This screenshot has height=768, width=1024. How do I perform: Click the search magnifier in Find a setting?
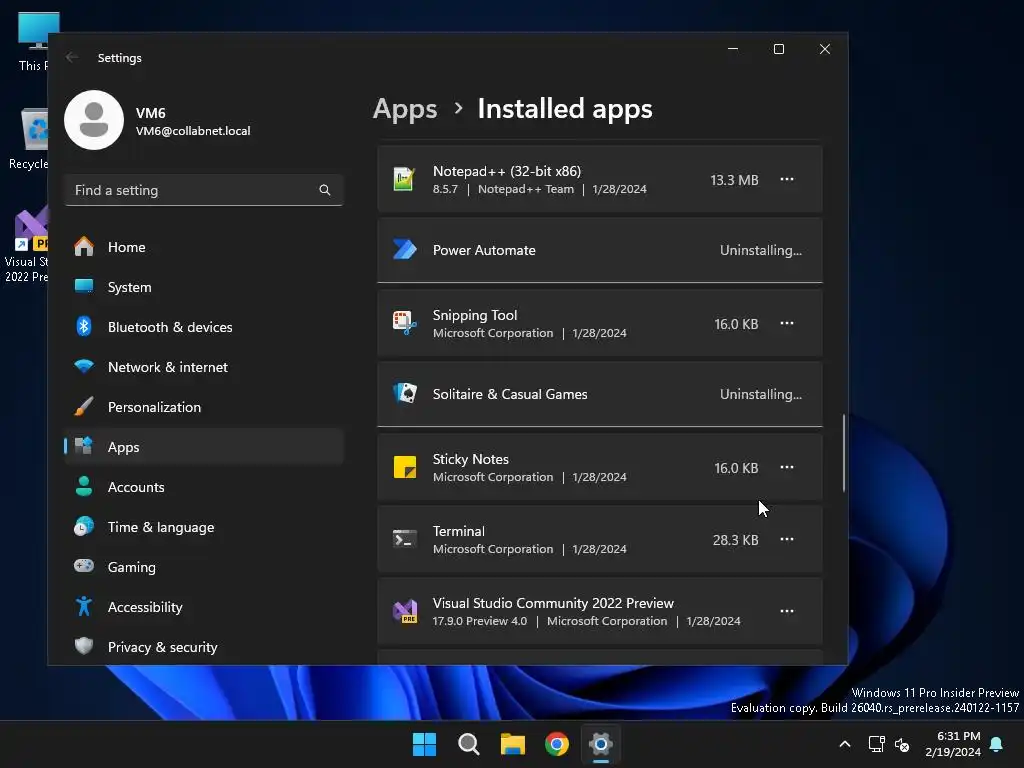pos(325,190)
